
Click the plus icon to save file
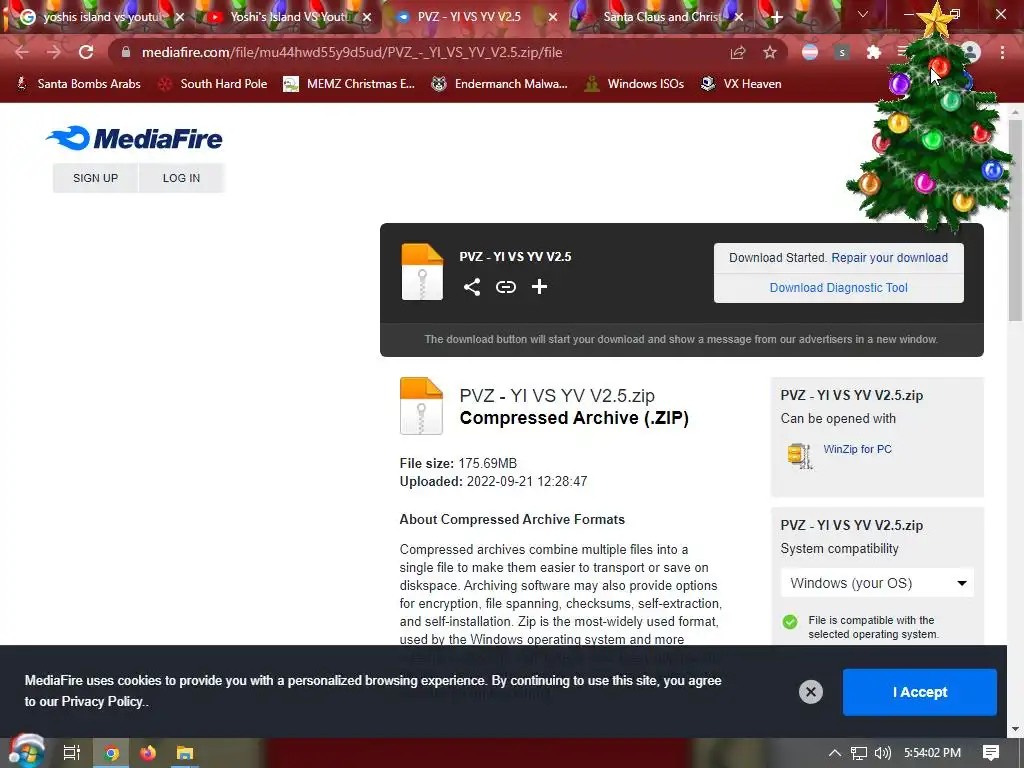(539, 287)
